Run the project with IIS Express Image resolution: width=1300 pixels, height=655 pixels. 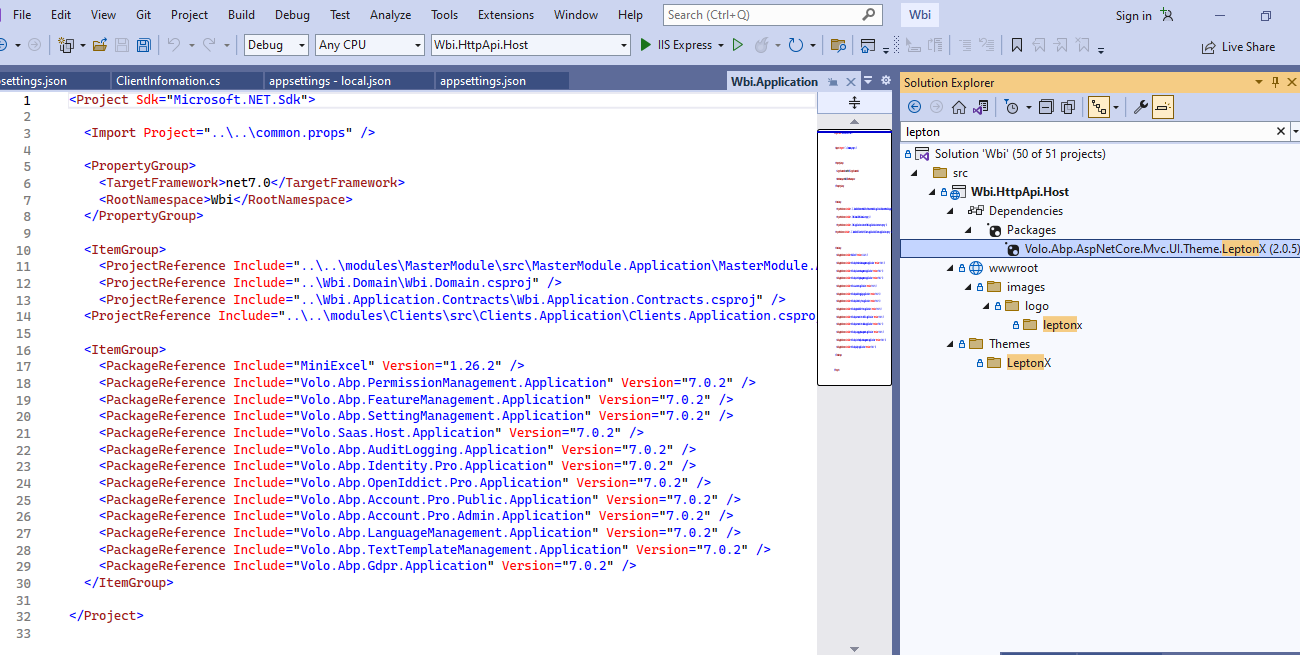[x=676, y=45]
